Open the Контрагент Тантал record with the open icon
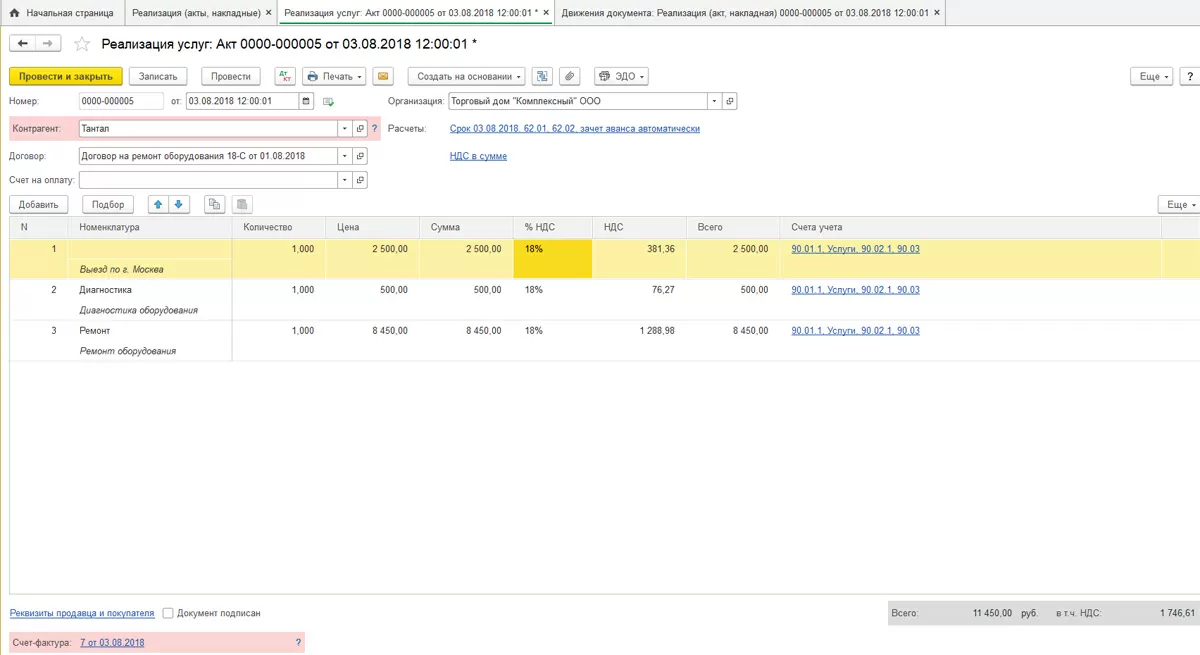 [360, 129]
